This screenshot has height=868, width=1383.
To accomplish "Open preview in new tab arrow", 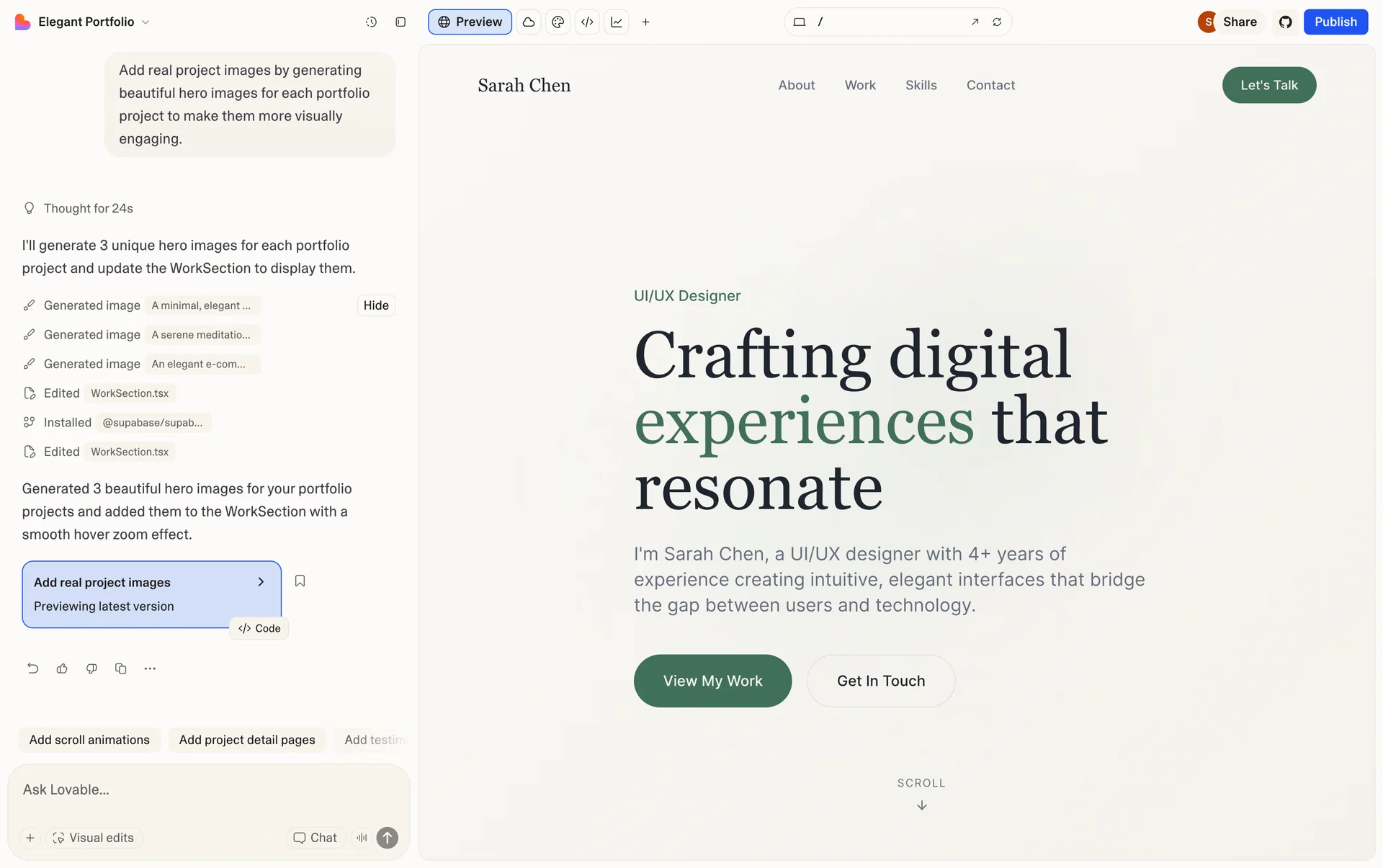I will (x=975, y=22).
